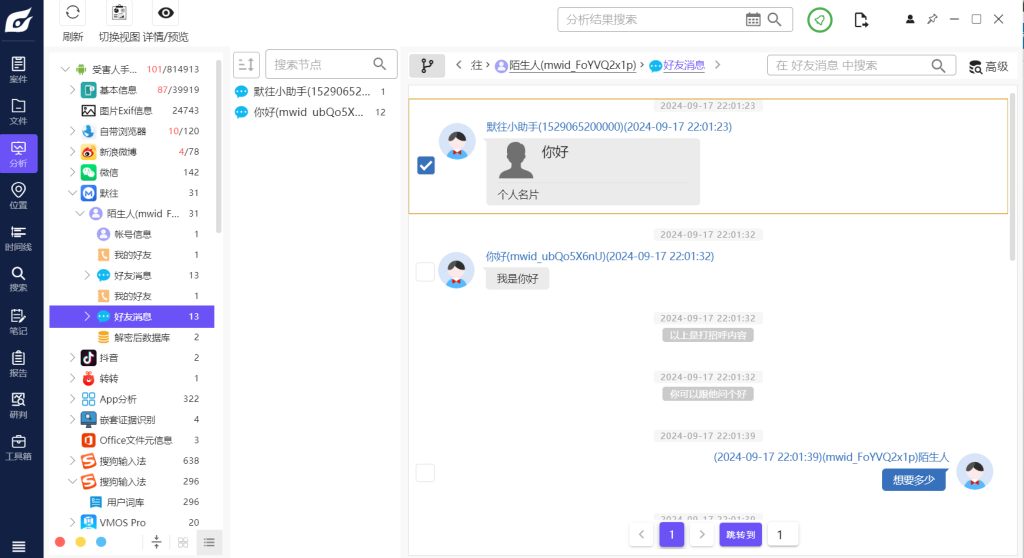Collapse the 默往 tree node

[72, 193]
